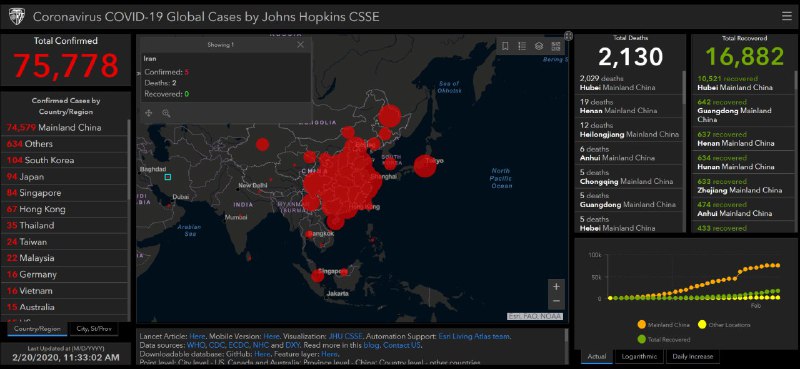Click the red circle over Tokyo
The width and height of the screenshot is (800, 369).
(424, 166)
